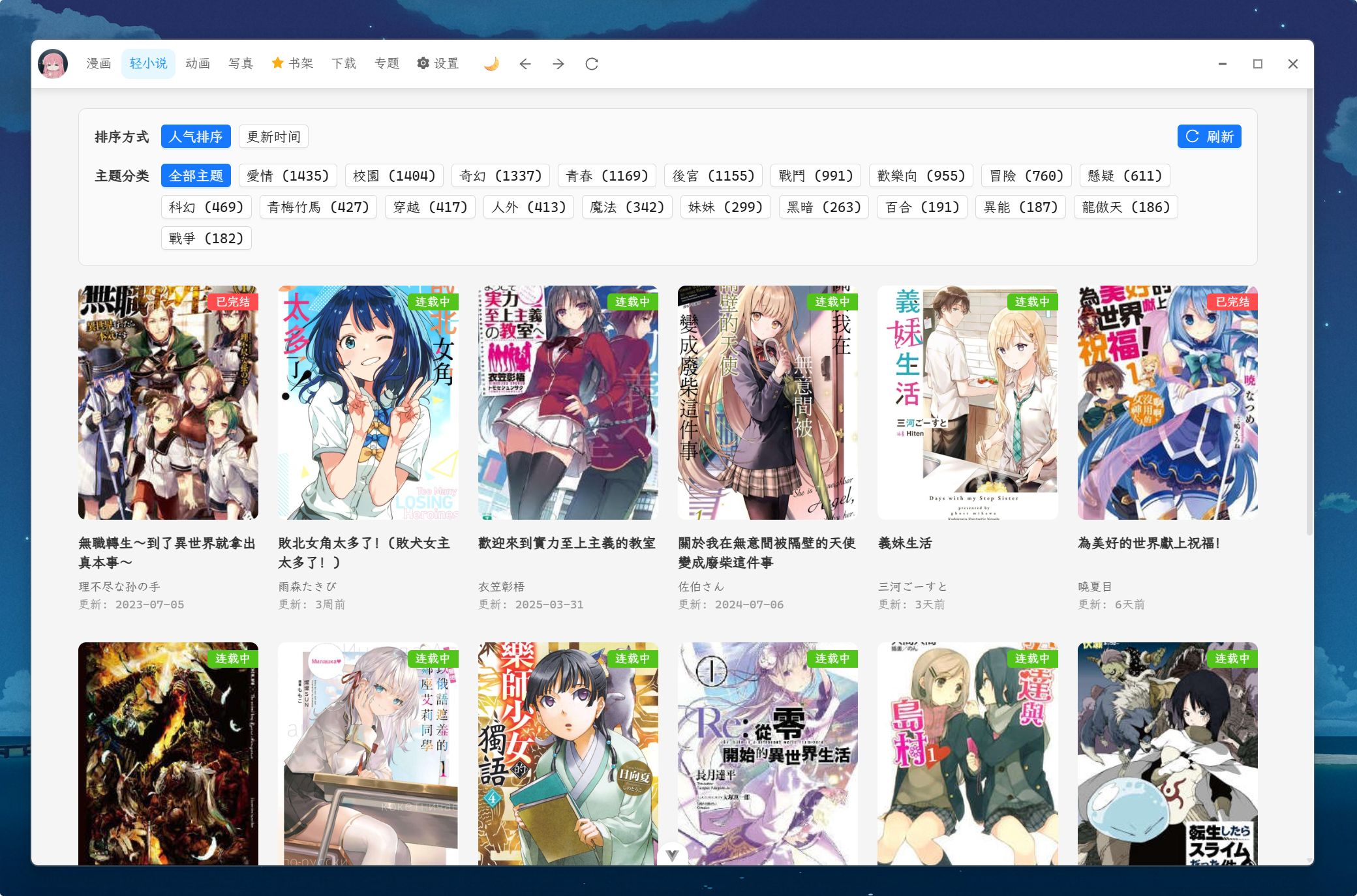Go back using the left arrow
The image size is (1357, 896).
525,63
